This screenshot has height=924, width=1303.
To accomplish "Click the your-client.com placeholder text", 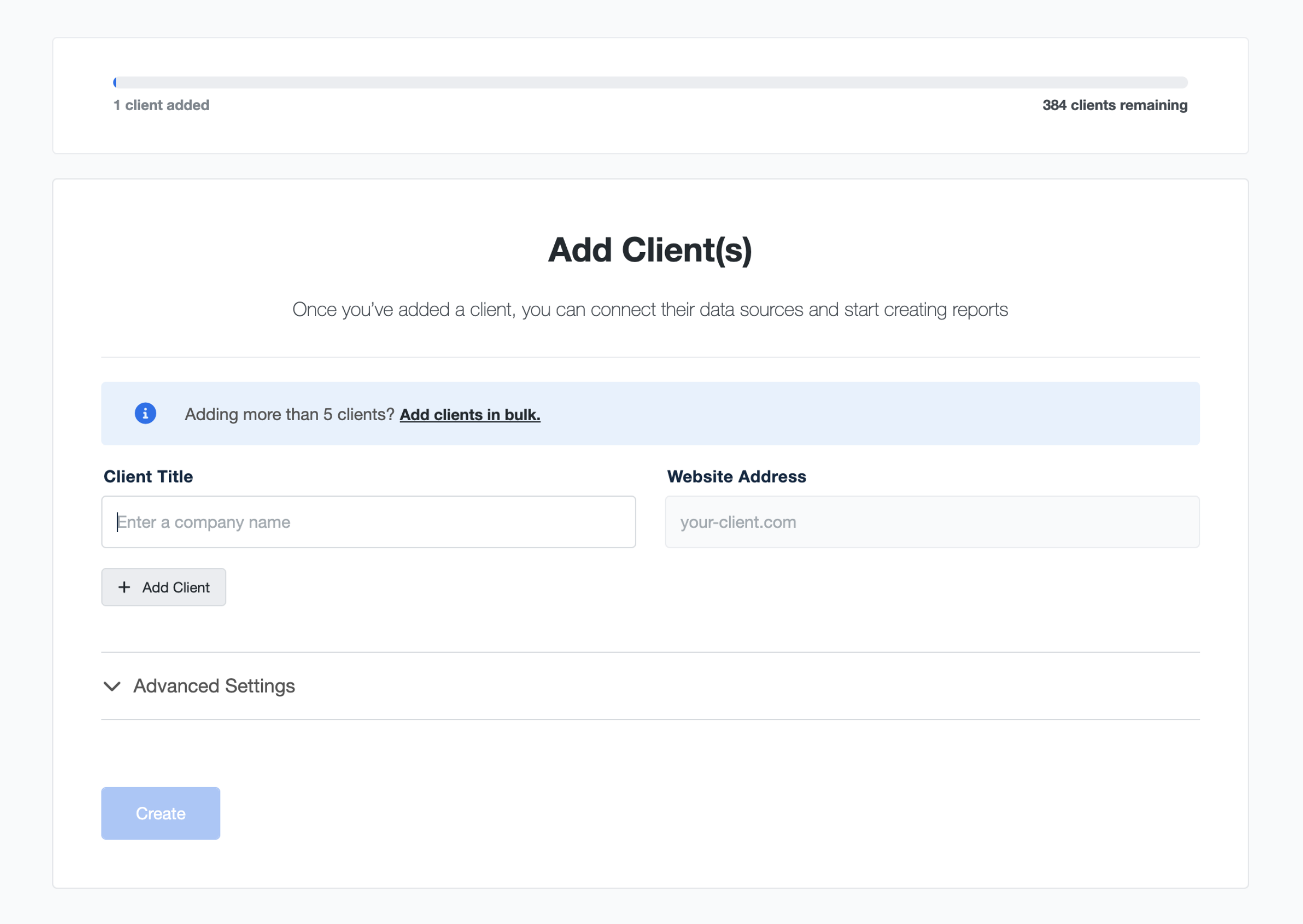I will coord(738,522).
